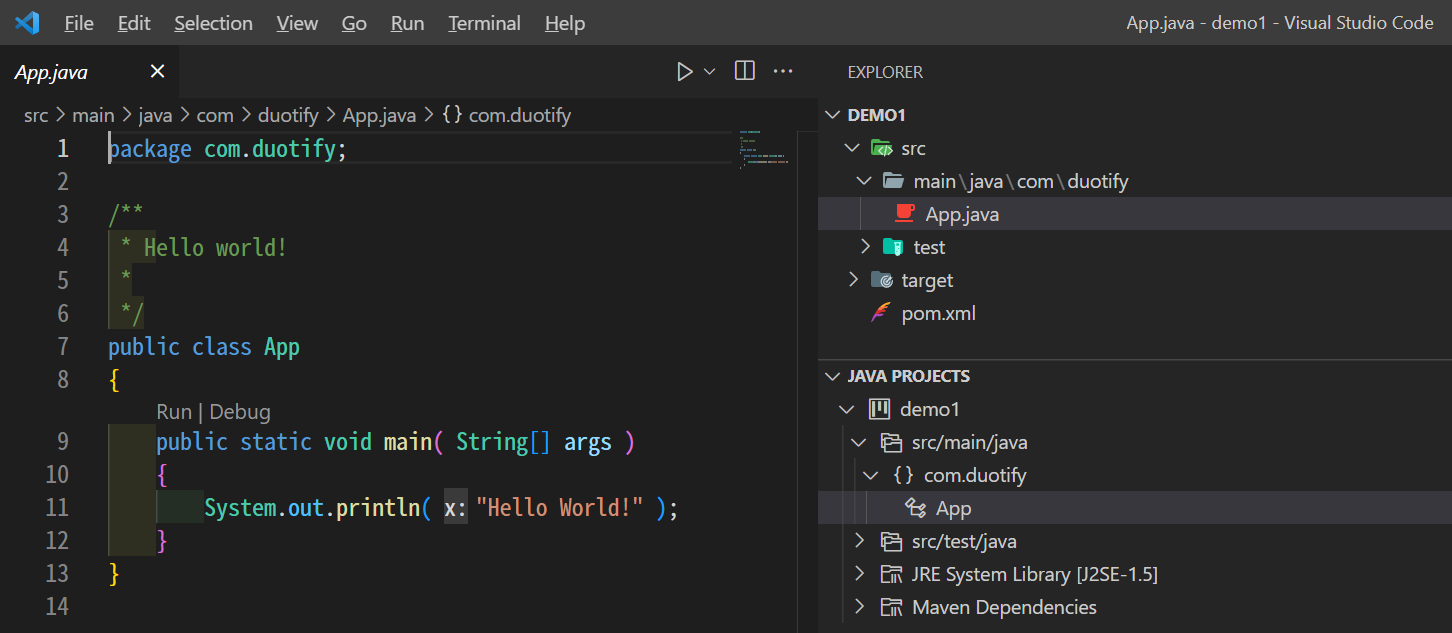
Task: Open the Help menu
Action: coord(565,23)
